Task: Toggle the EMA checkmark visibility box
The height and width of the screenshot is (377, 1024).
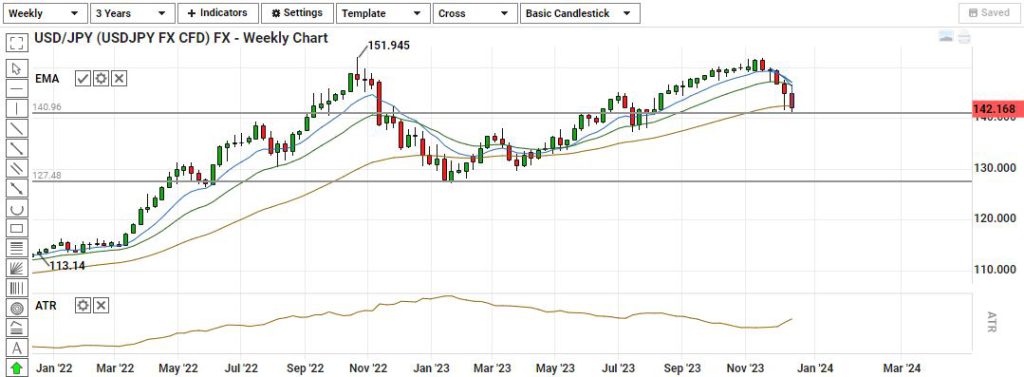Action: click(82, 79)
